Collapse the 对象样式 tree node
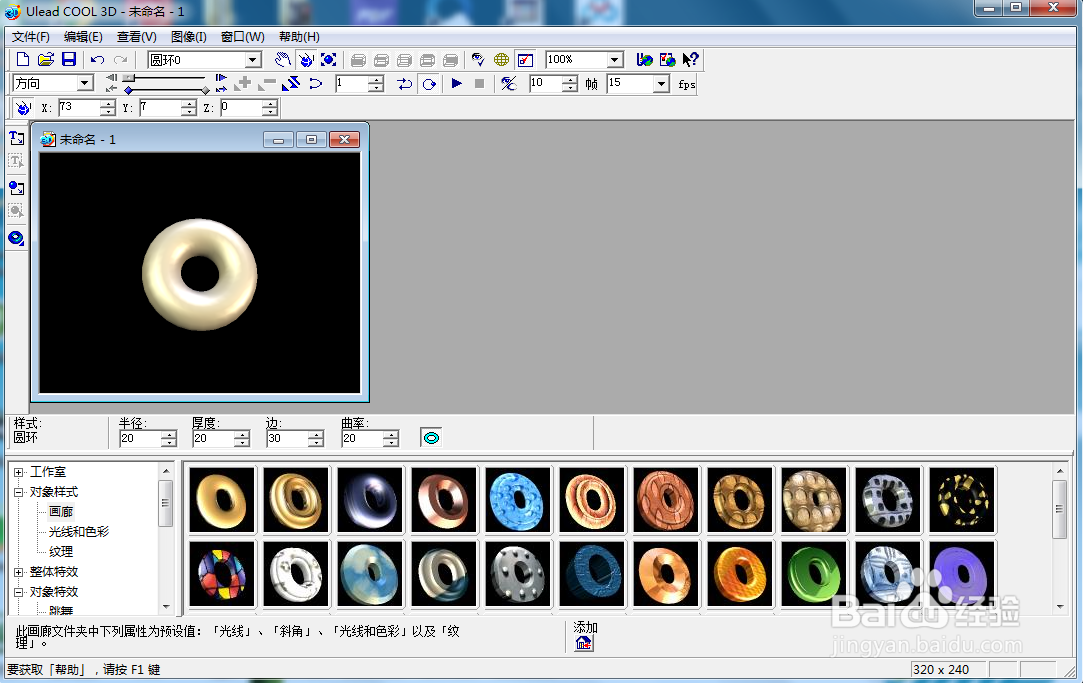1083x683 pixels. tap(19, 492)
